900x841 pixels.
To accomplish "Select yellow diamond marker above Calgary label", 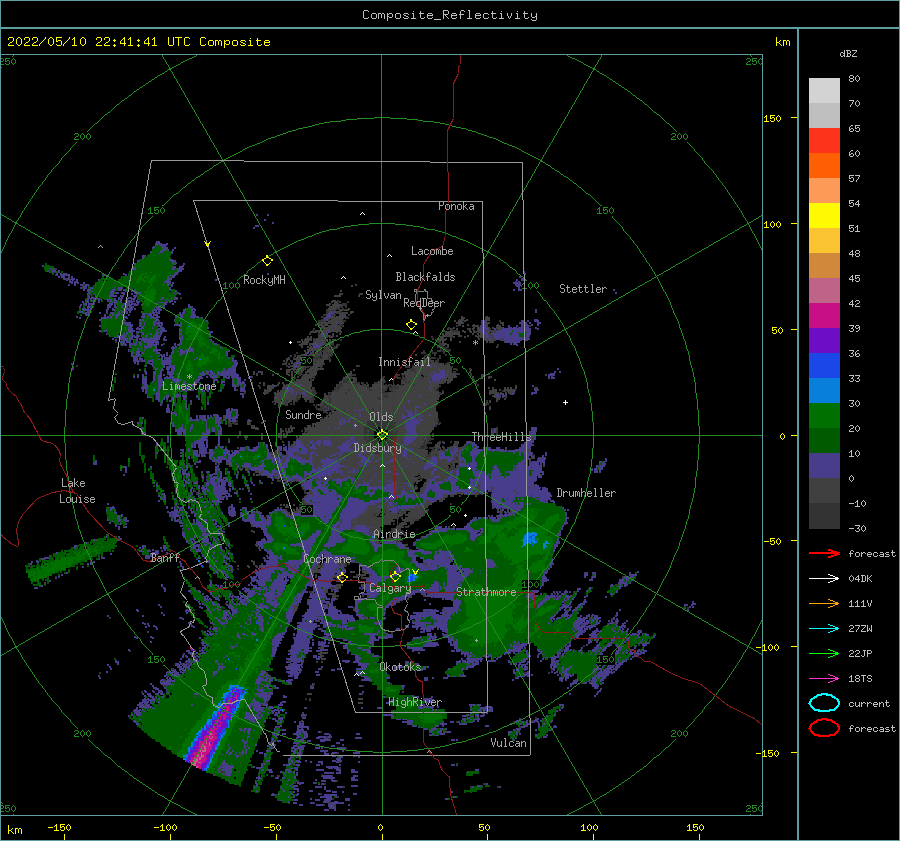I will [395, 576].
